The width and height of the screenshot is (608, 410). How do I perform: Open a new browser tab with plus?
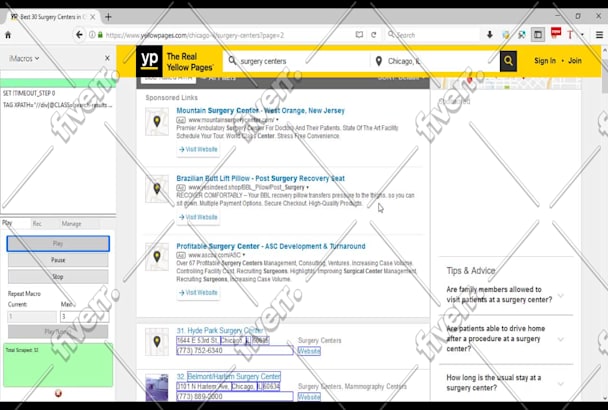(108, 17)
